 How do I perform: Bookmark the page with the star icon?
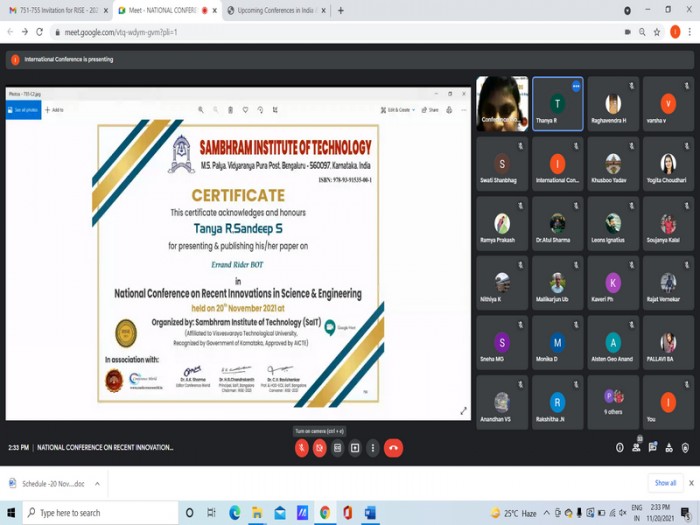(657, 32)
